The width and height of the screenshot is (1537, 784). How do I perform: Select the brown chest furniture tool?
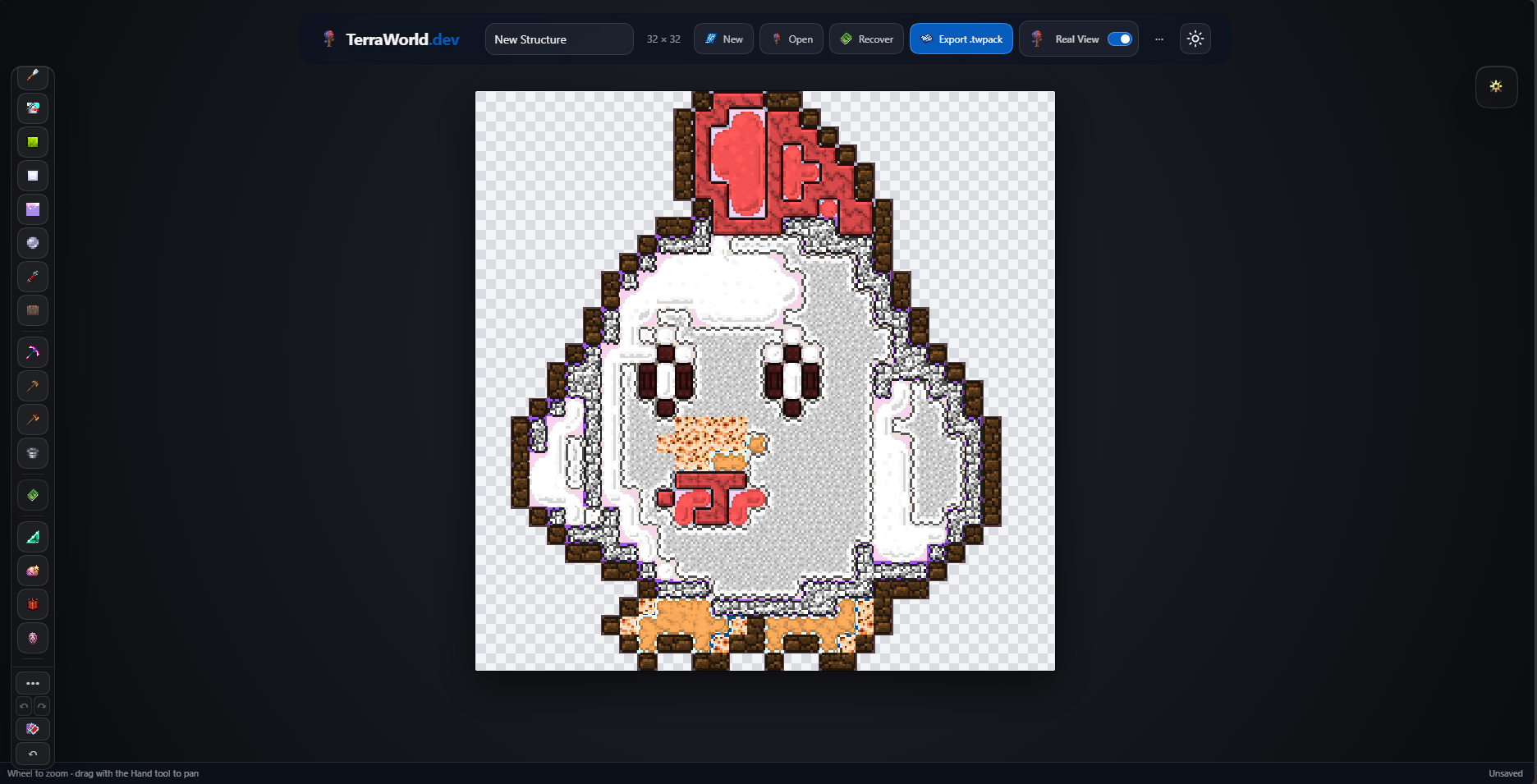[x=33, y=310]
